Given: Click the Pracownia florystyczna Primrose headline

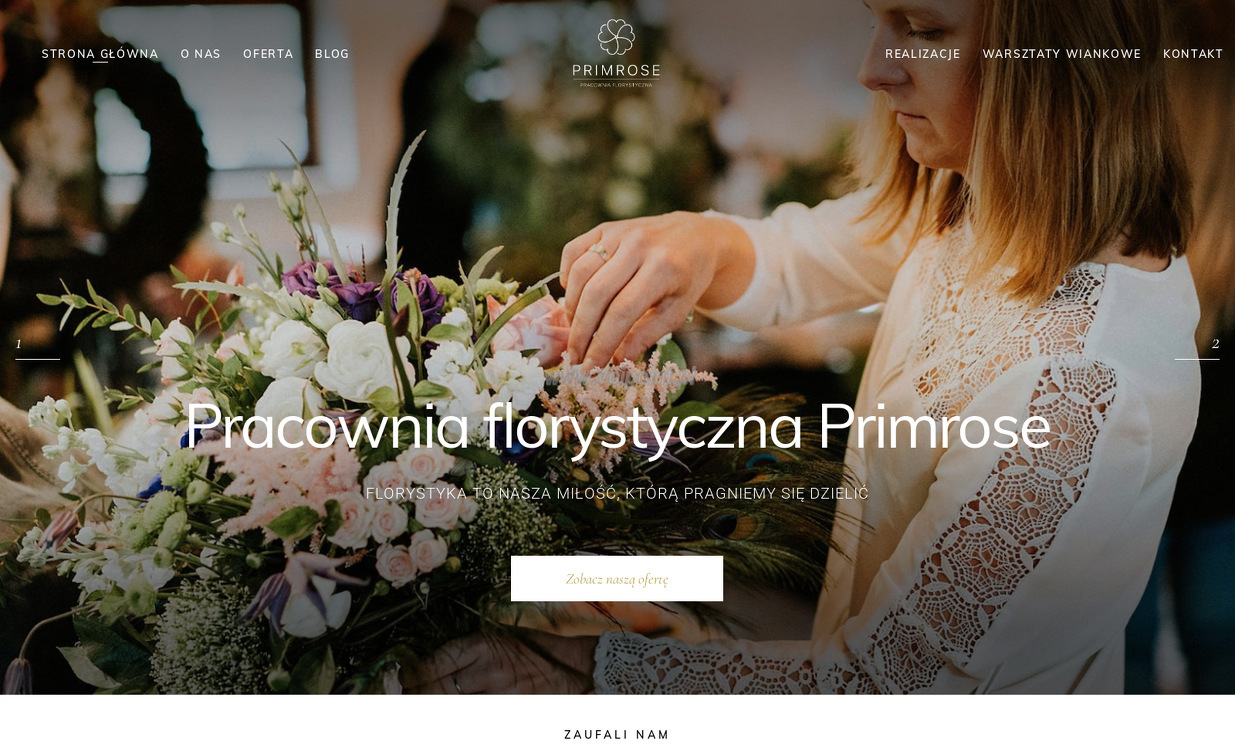Looking at the screenshot, I should coord(617,427).
